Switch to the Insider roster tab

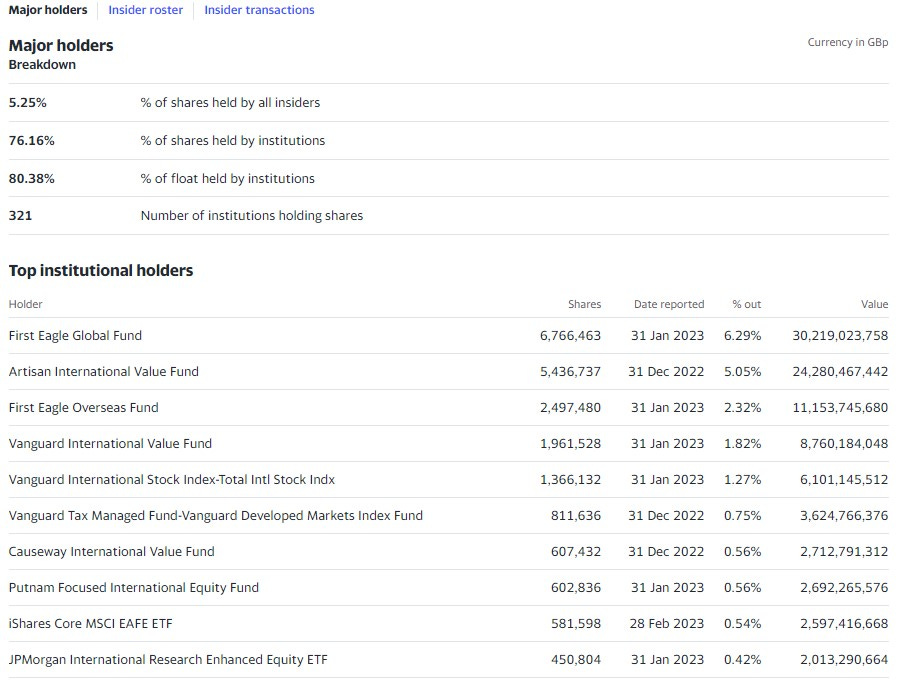pos(145,10)
